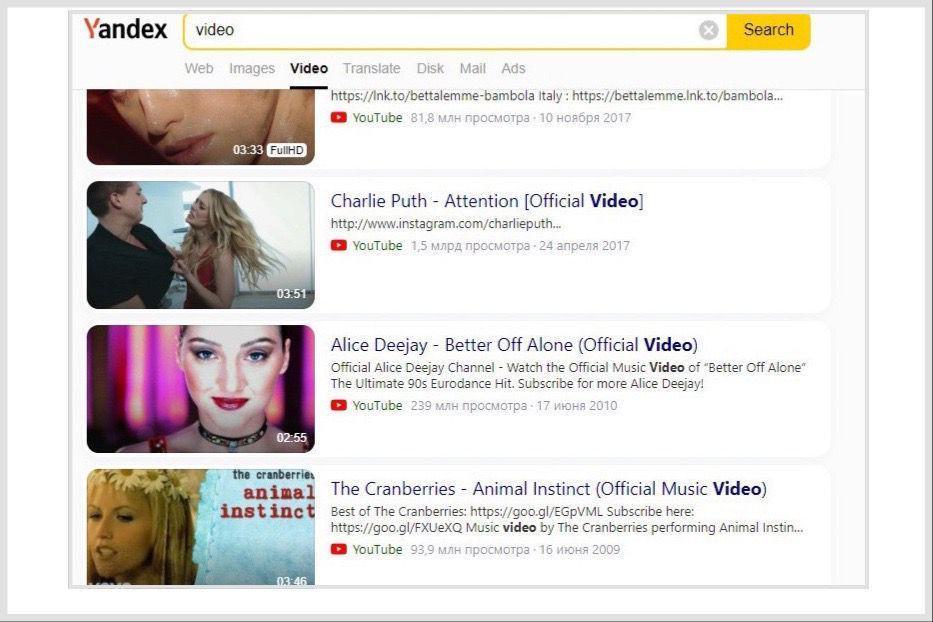Click YouTube label beside "81,8 млн просмотра"

coord(377,118)
